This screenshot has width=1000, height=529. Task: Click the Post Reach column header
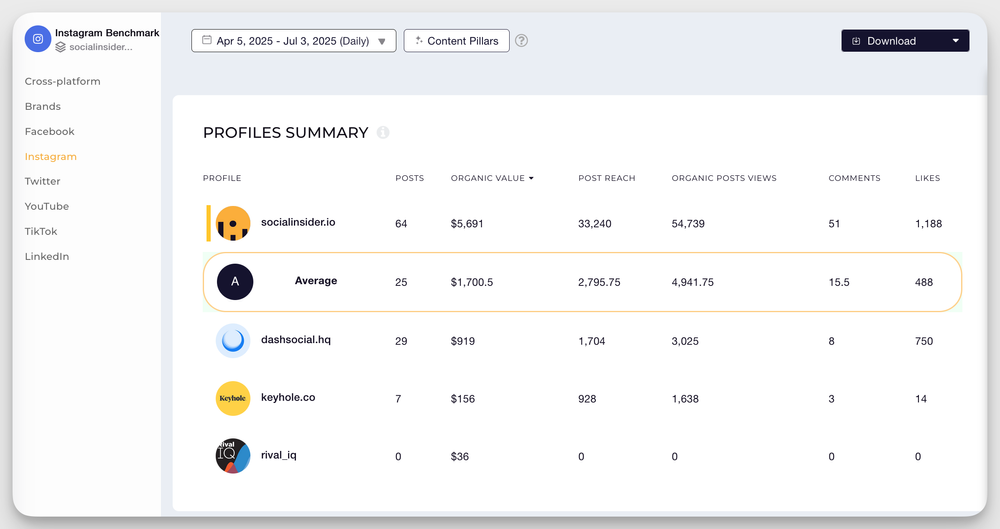tap(606, 178)
